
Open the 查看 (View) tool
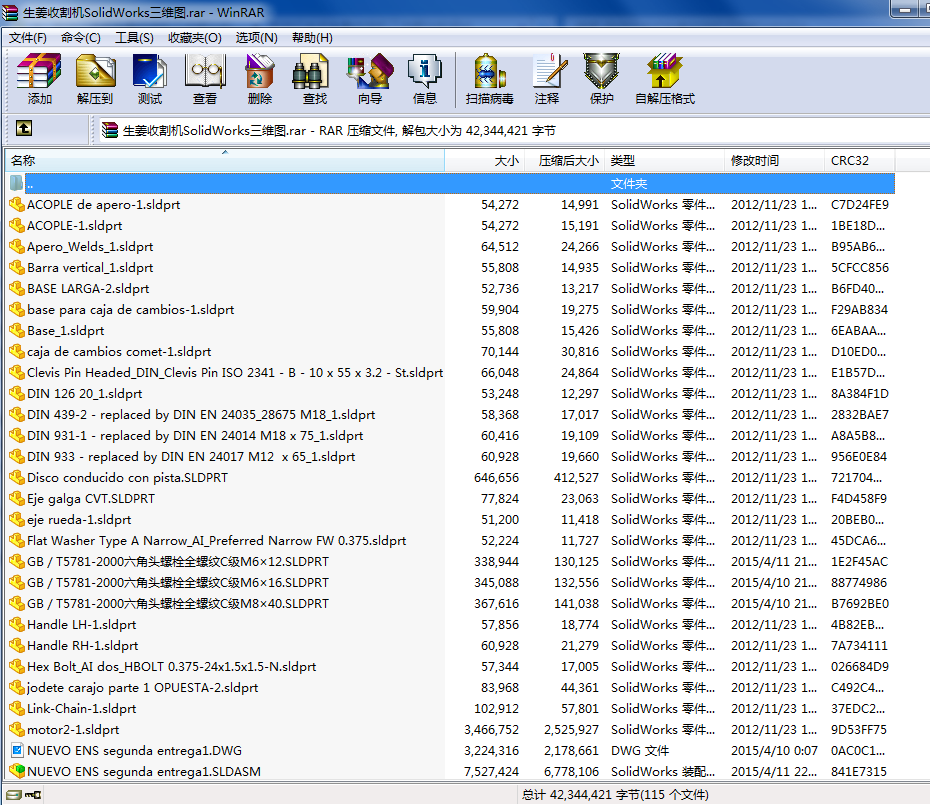coord(205,79)
